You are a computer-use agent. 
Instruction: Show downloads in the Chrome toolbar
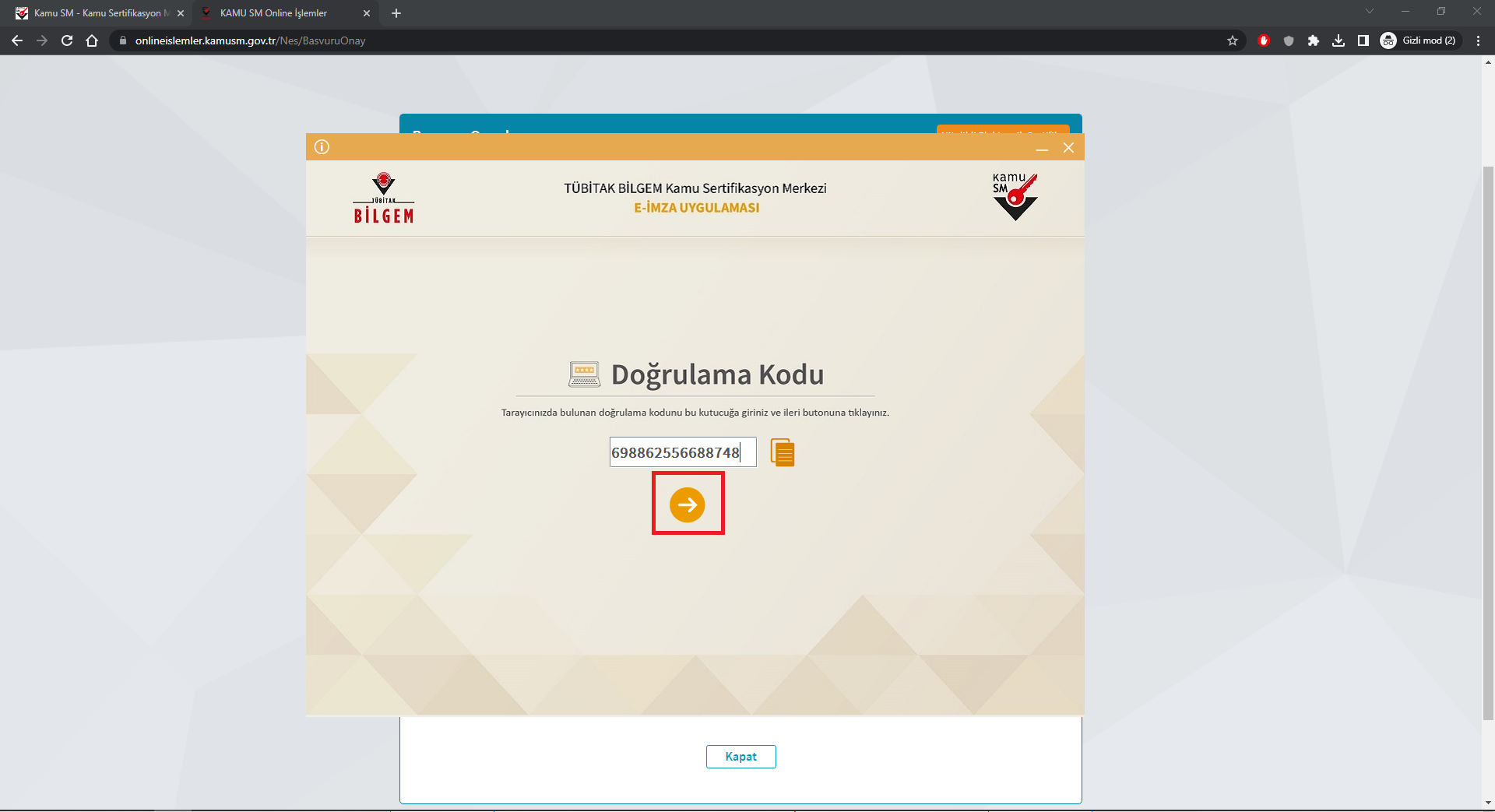(x=1338, y=40)
